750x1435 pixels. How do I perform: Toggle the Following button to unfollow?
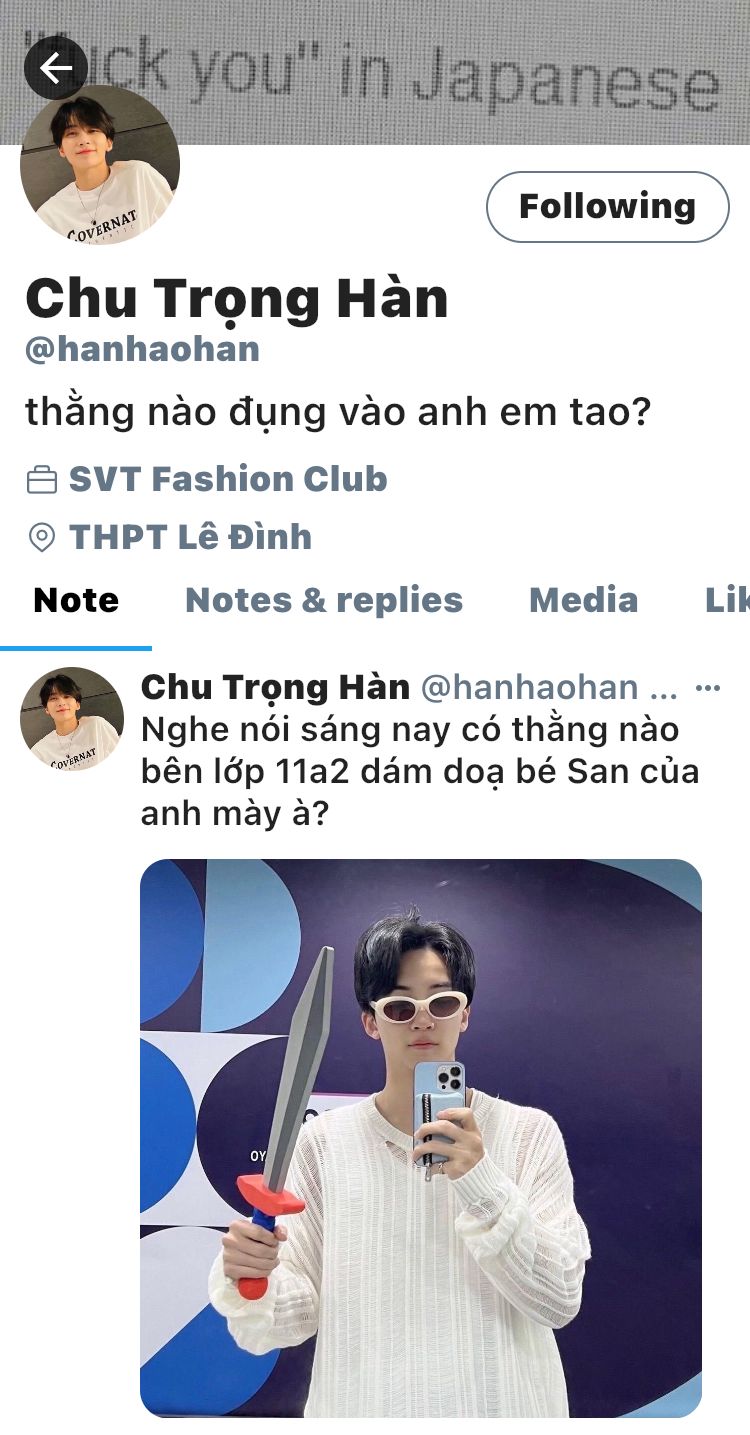(608, 207)
